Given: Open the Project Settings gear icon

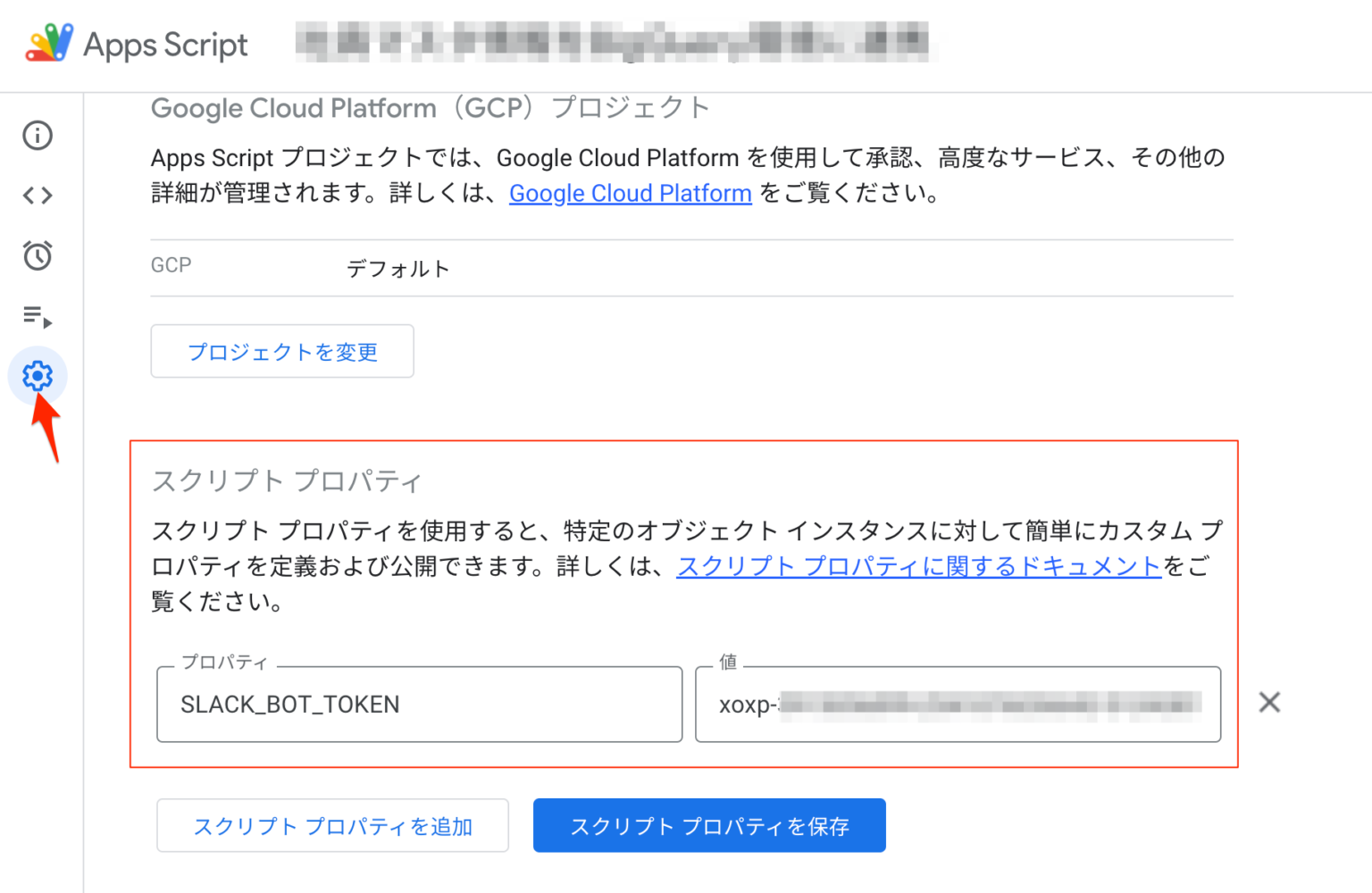Looking at the screenshot, I should (x=36, y=376).
